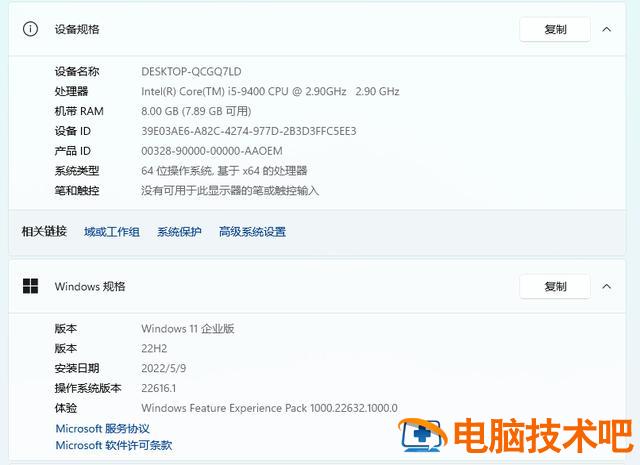Click the info icon beside 设备规格

tap(30, 29)
